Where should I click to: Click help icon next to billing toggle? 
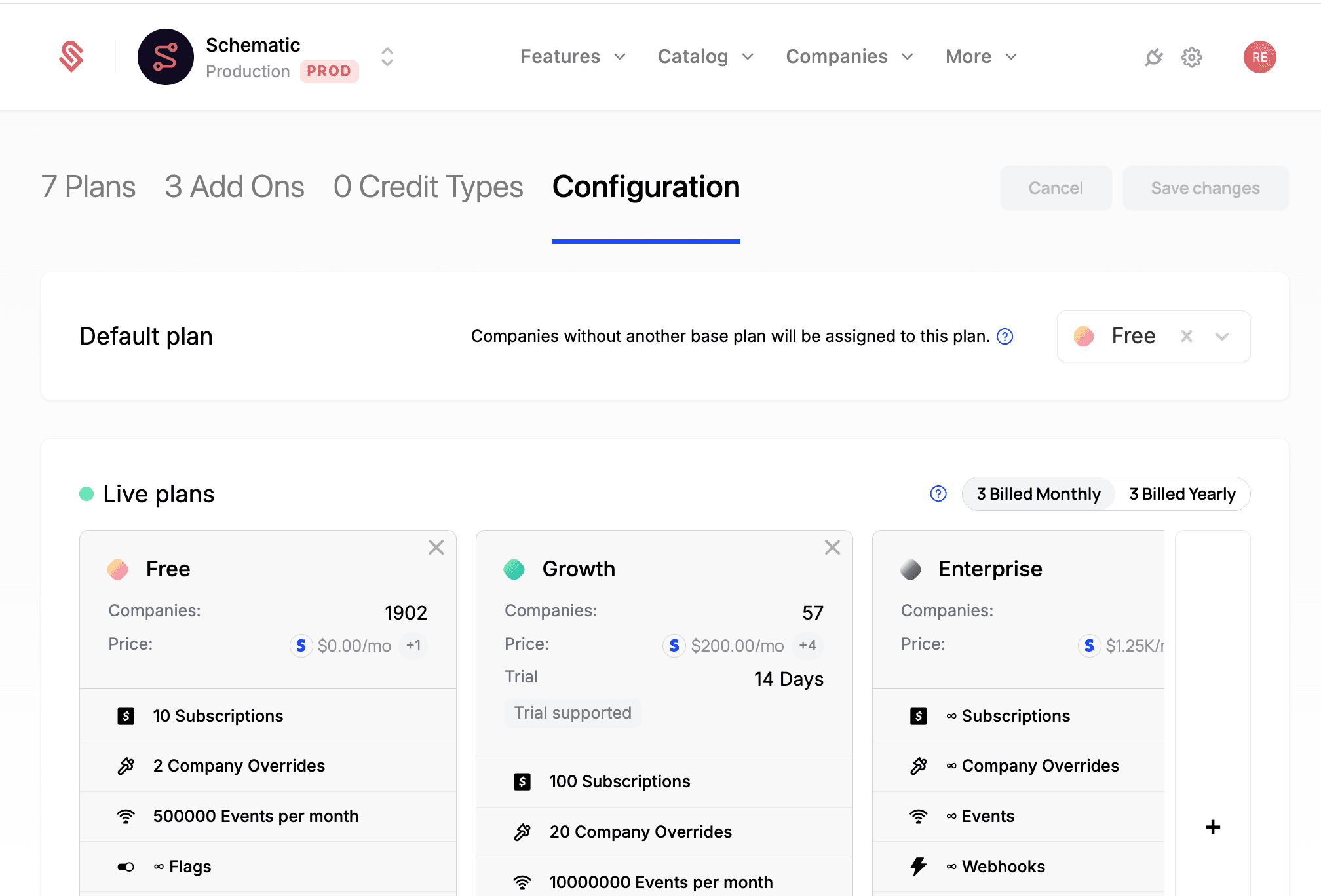click(938, 494)
